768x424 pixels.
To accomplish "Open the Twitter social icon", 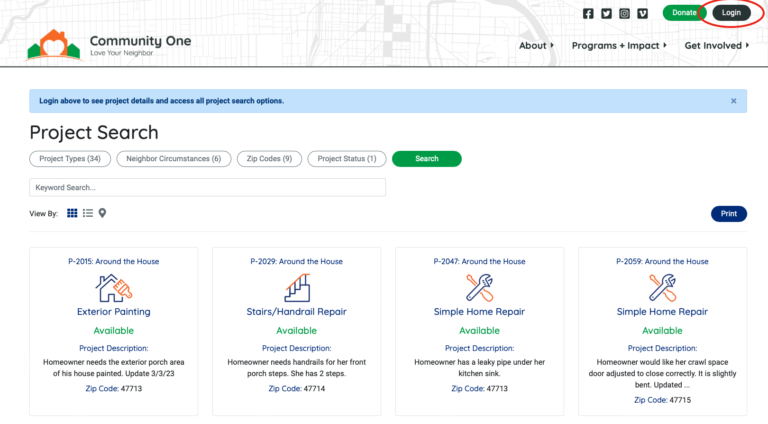I will pyautogui.click(x=606, y=13).
